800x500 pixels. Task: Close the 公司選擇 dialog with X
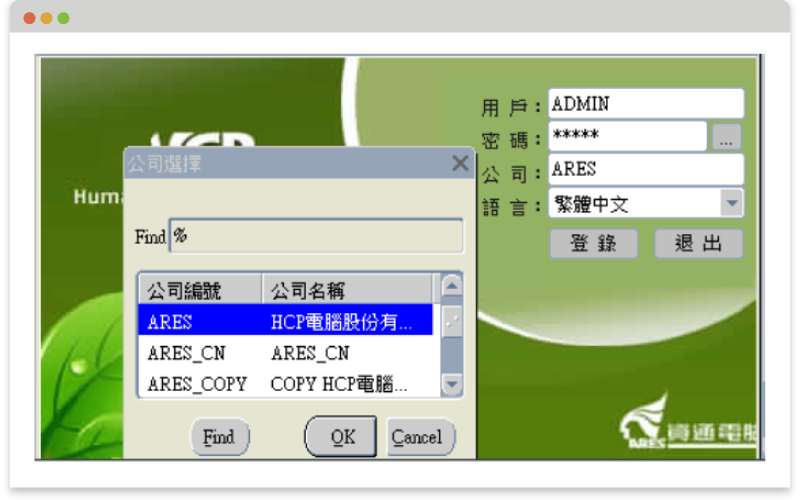460,163
